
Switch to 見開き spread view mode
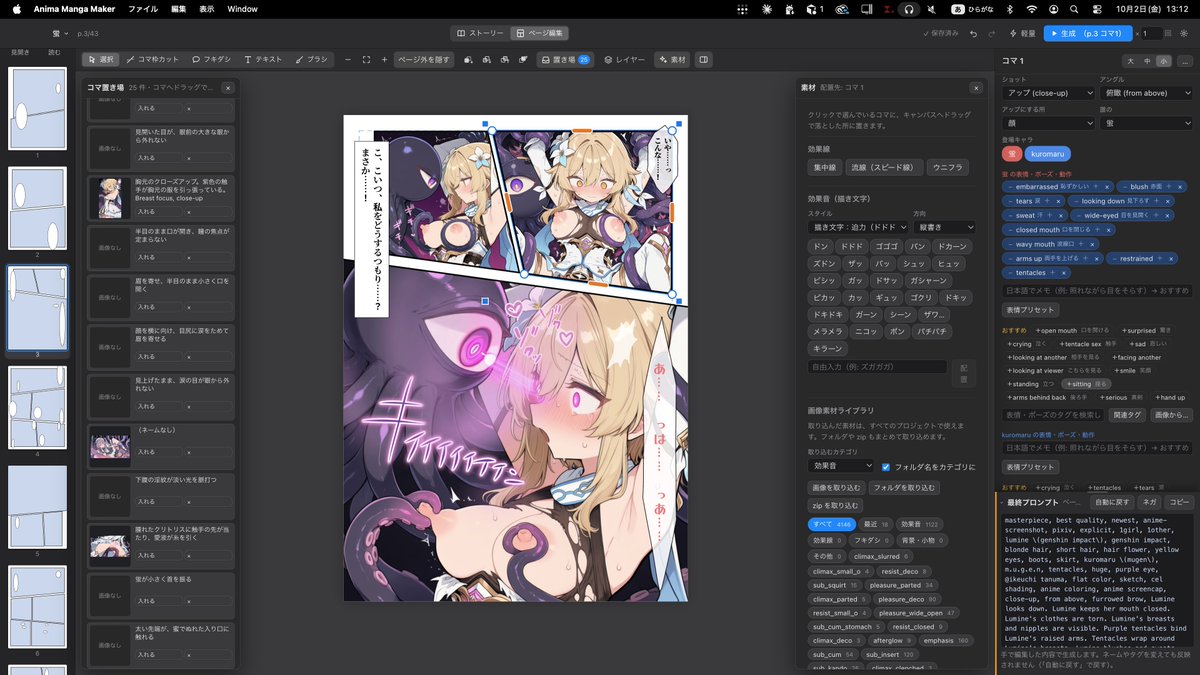(x=20, y=52)
